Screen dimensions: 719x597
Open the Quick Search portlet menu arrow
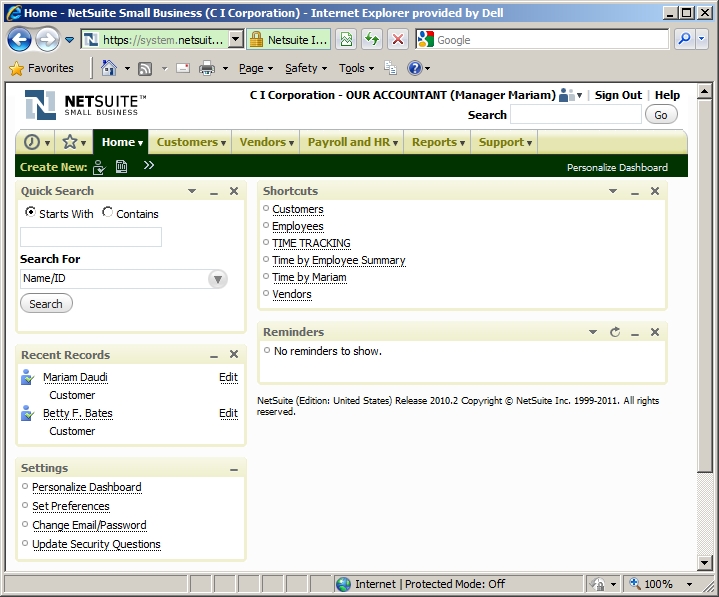pos(192,191)
